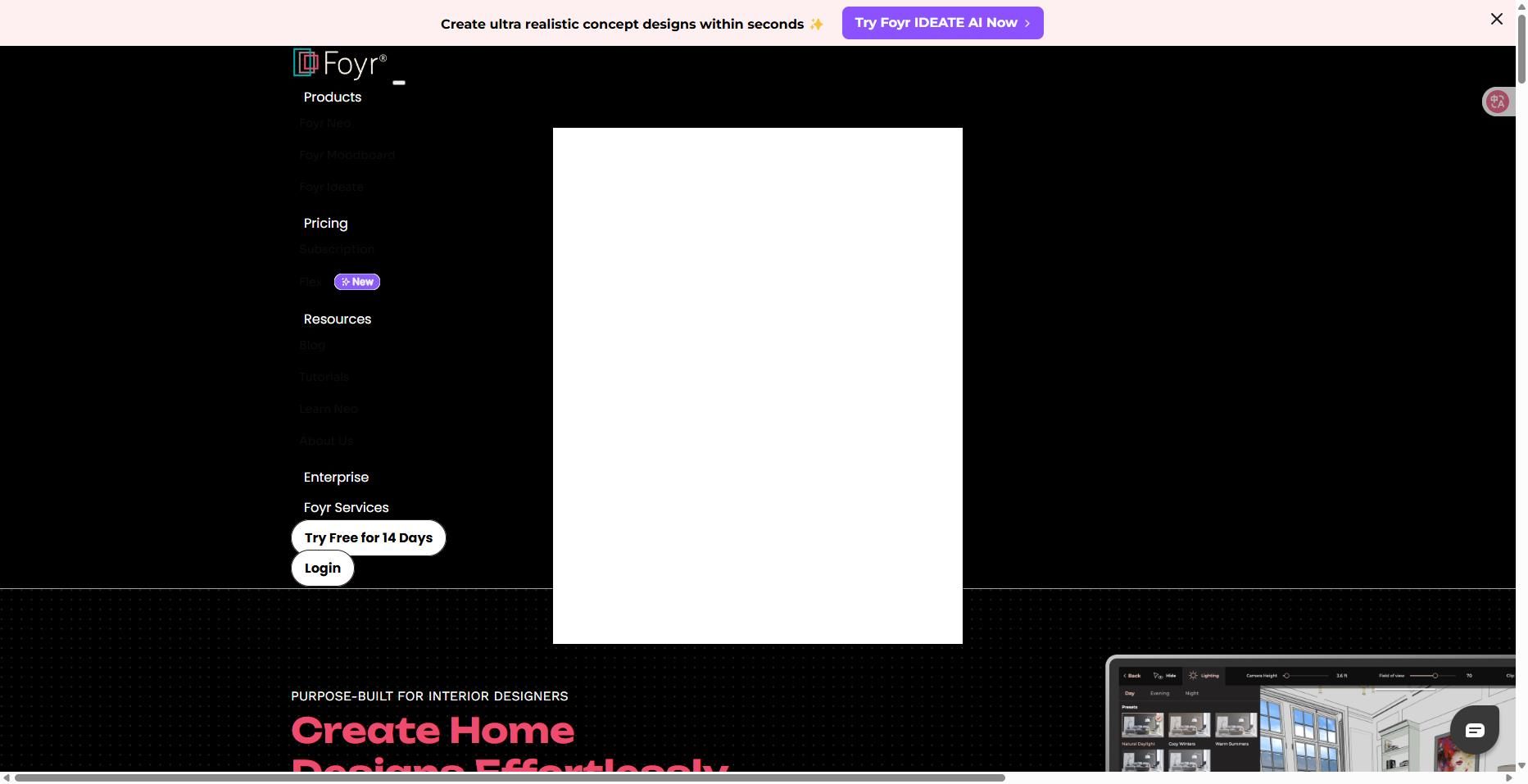Click the horizontal scrollbar thumb
Viewport: 1528px width, 784px height.
pos(508,777)
